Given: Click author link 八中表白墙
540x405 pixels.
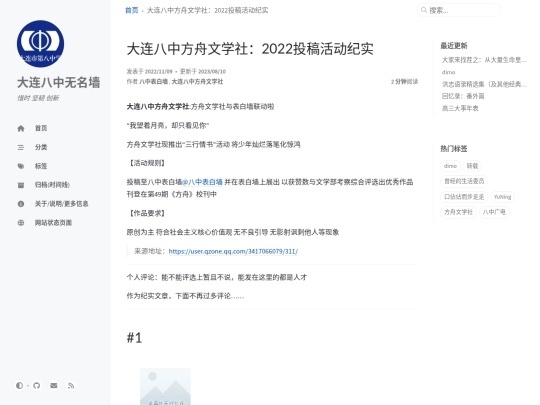Looking at the screenshot, I should pos(154,82).
